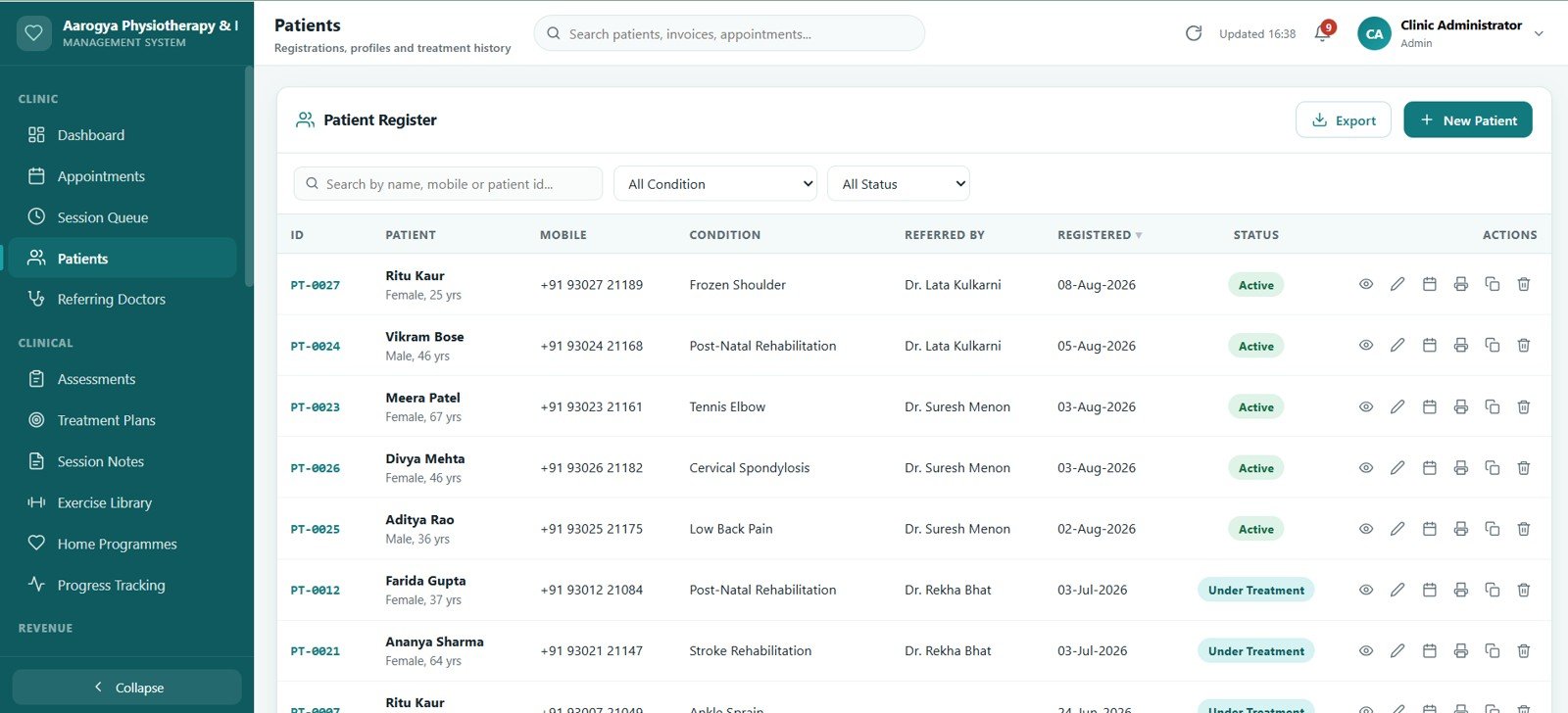This screenshot has width=1568, height=713.
Task: Delete patient PT-0027 with trash icon
Action: coord(1524,284)
